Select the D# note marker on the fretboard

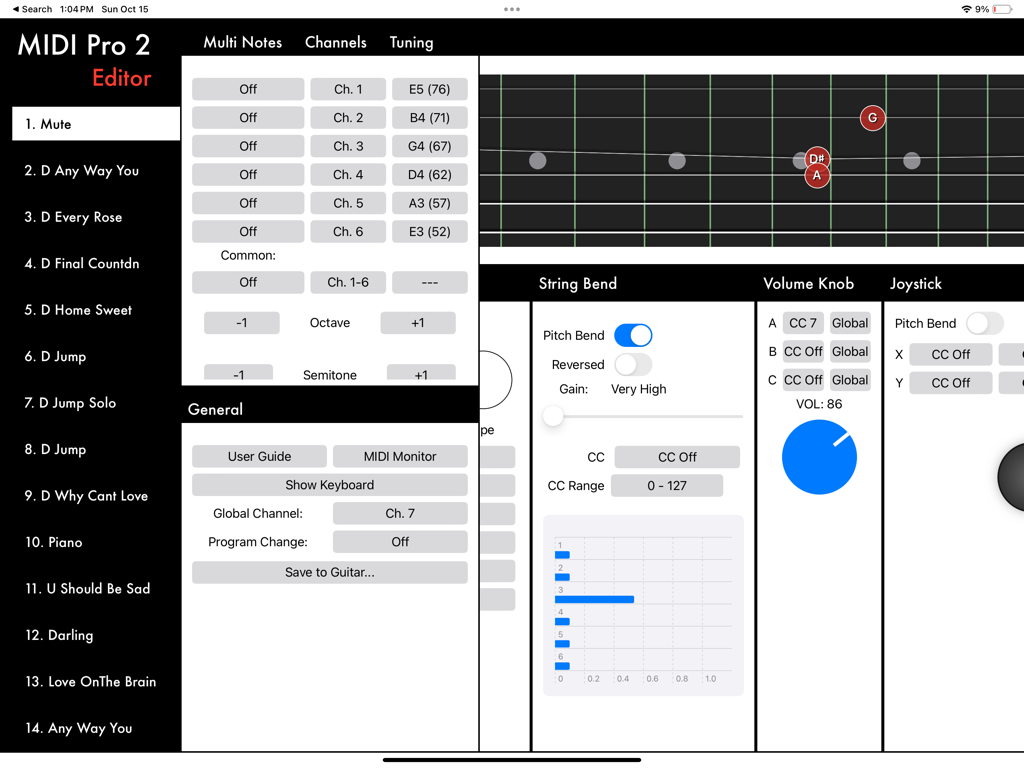pyautogui.click(x=817, y=158)
